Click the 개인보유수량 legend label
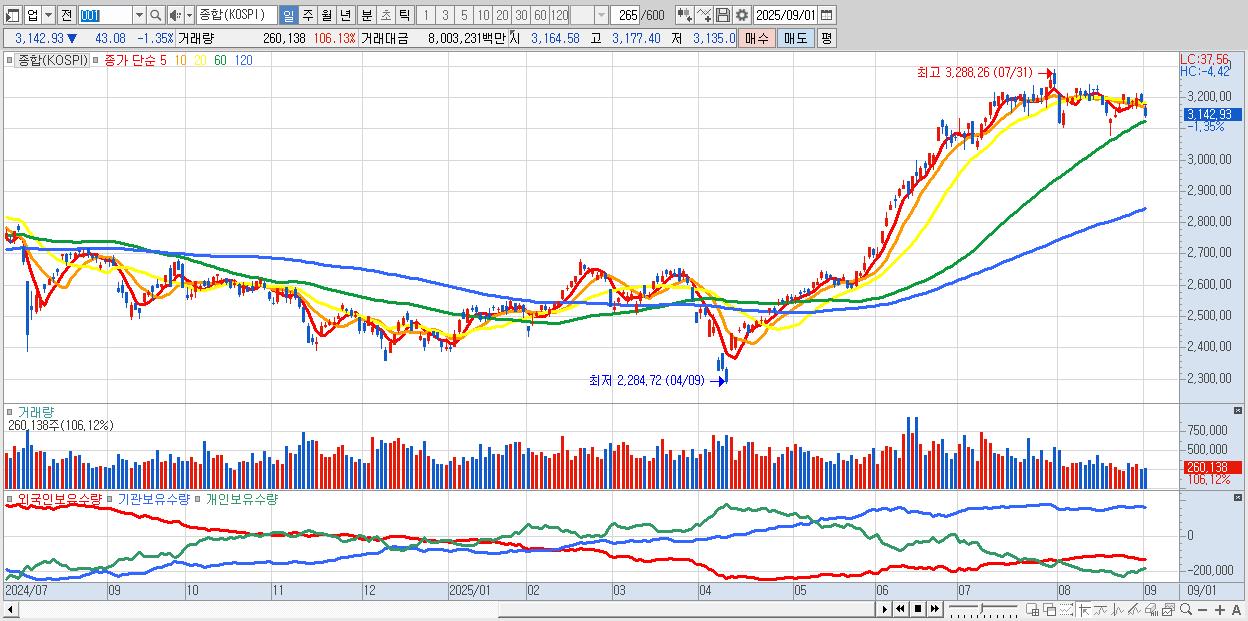 pos(241,498)
